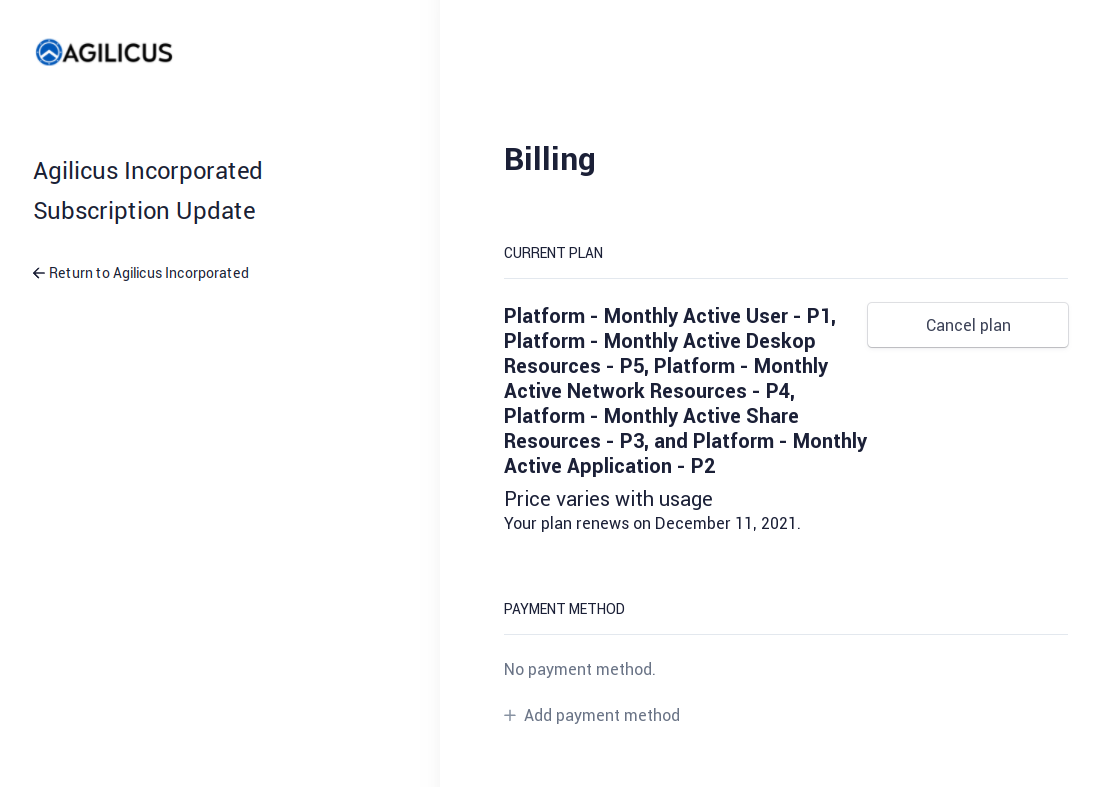1101x787 pixels.
Task: Click 'Active Application - P2' plan text
Action: 609,466
